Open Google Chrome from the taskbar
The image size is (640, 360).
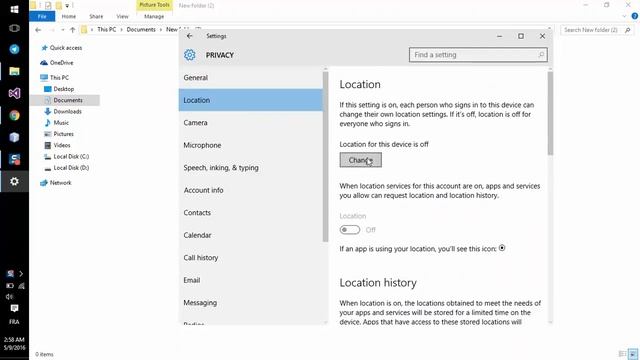(14, 116)
